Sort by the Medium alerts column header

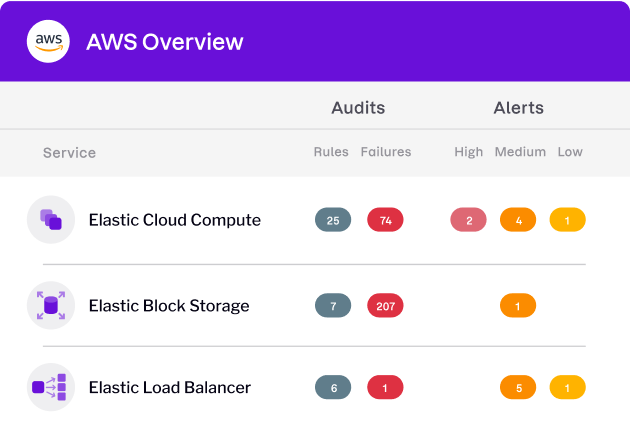tap(520, 152)
